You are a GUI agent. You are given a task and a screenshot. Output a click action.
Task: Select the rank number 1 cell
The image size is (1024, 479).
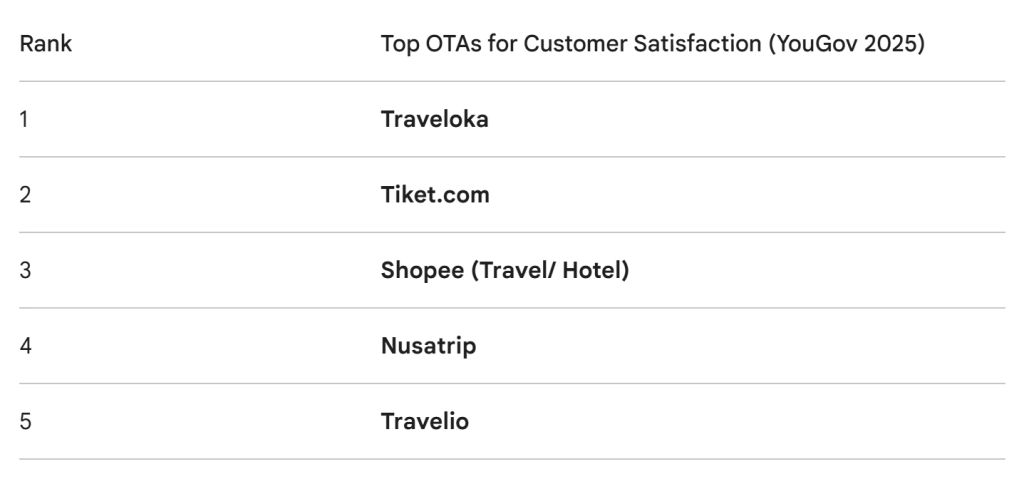point(24,119)
